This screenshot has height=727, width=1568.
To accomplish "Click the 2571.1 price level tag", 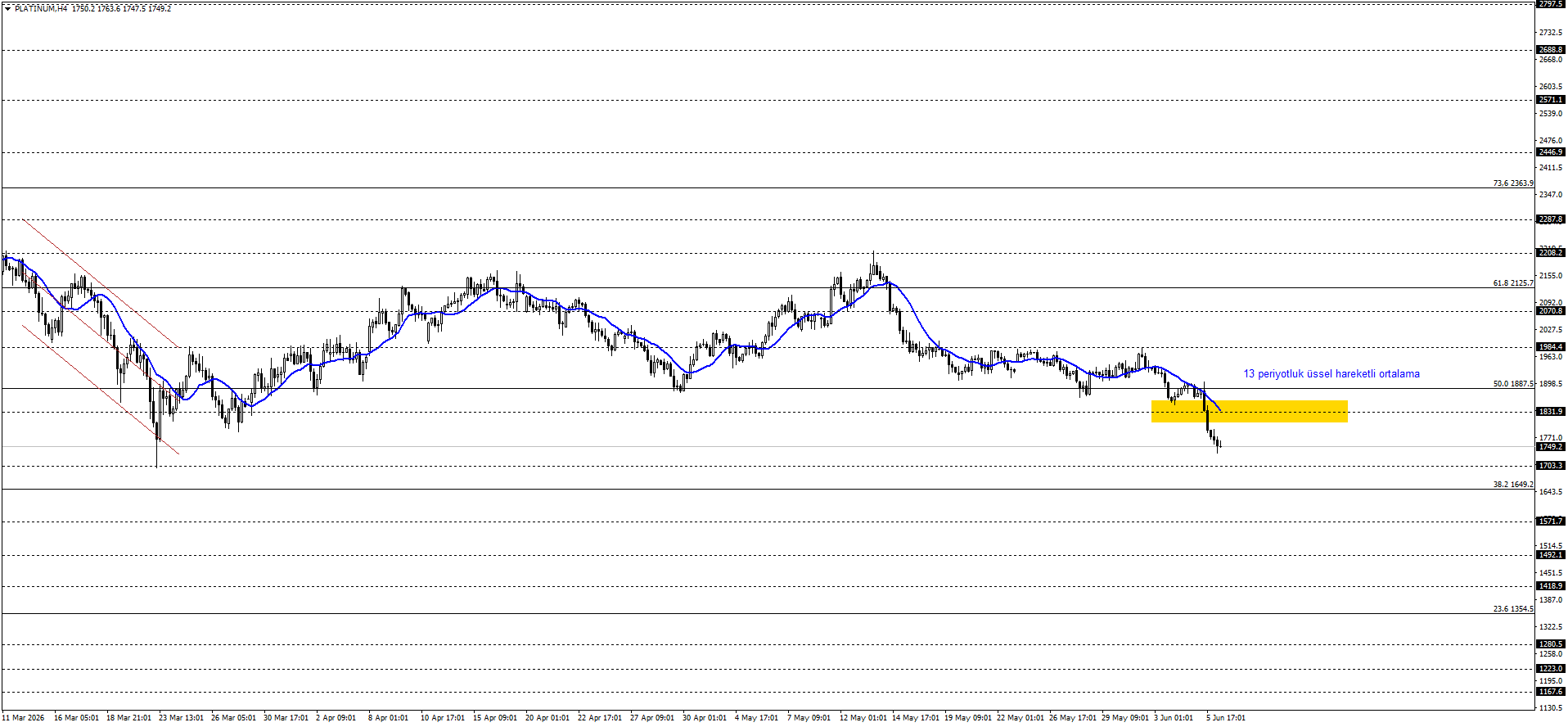I will (1551, 100).
